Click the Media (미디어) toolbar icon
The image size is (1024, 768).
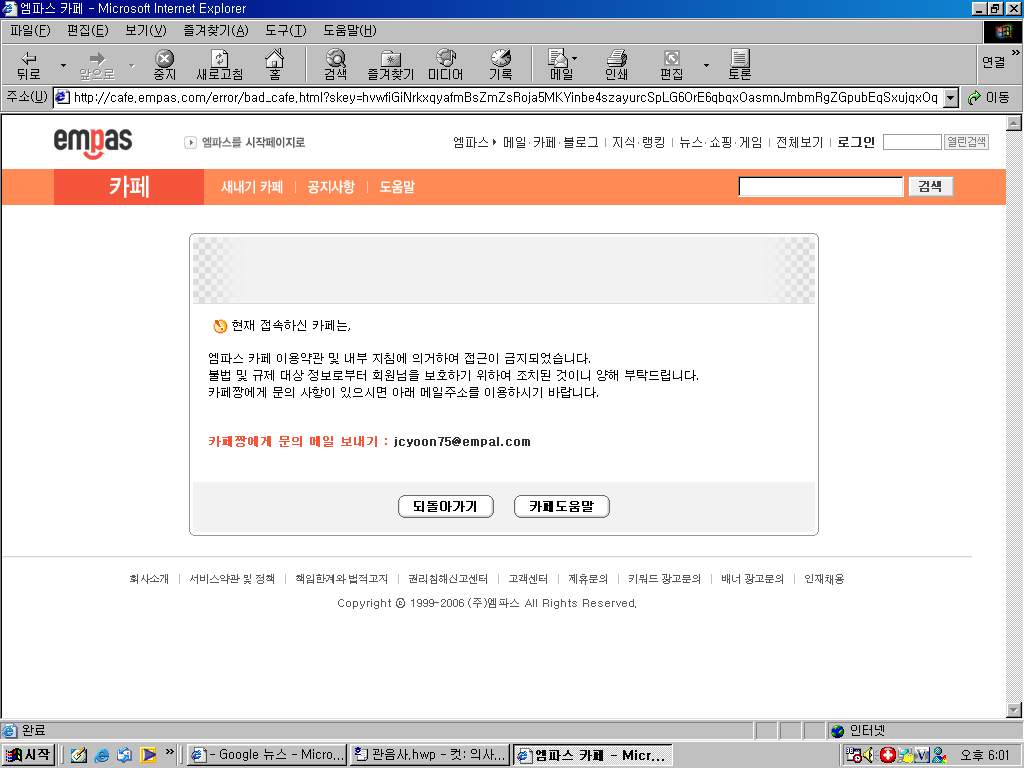pos(445,65)
